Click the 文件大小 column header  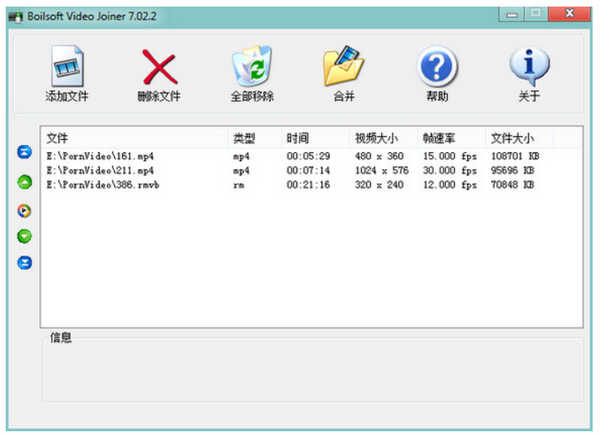[x=520, y=138]
